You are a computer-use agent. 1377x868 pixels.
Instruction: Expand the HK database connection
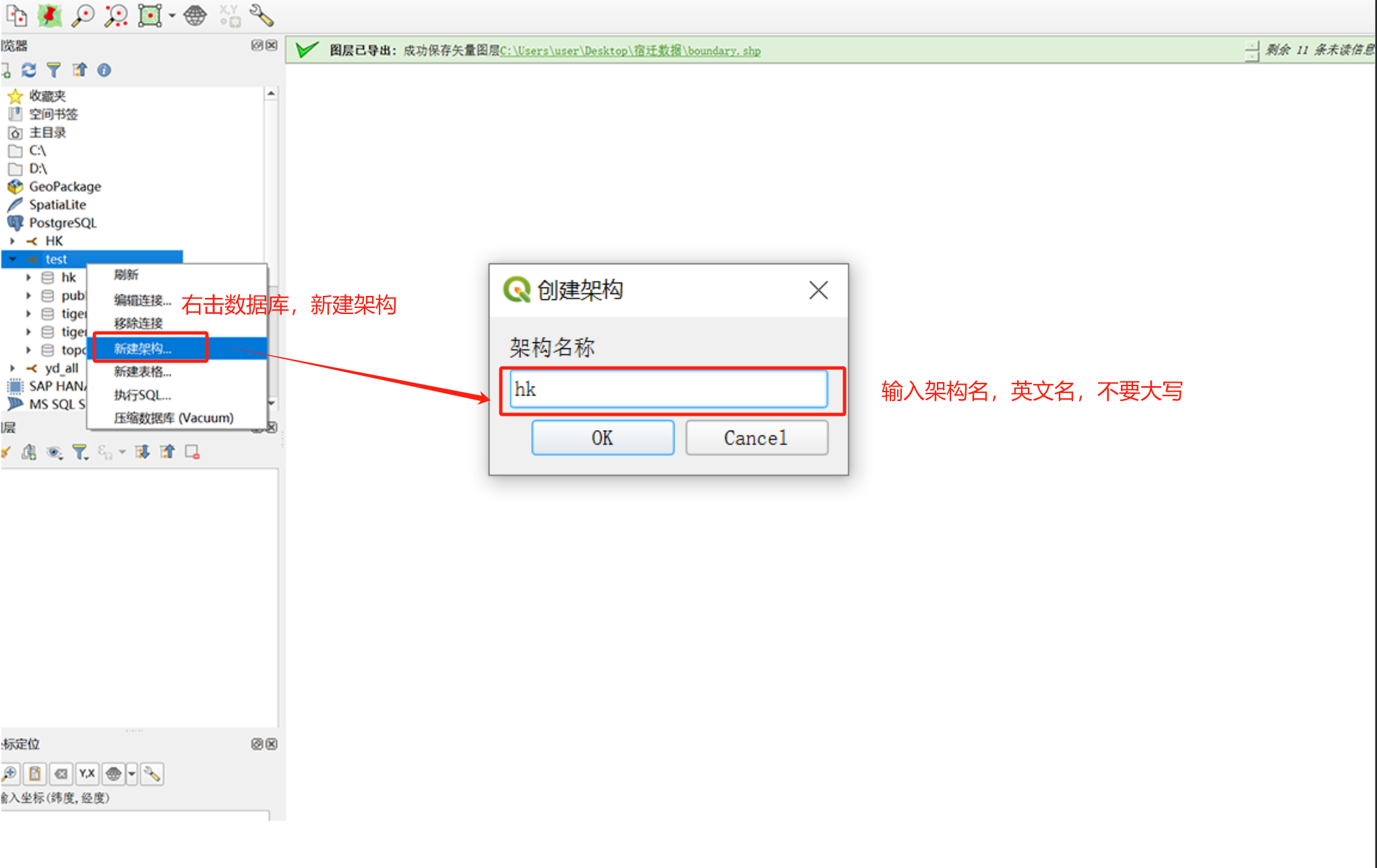(12, 241)
